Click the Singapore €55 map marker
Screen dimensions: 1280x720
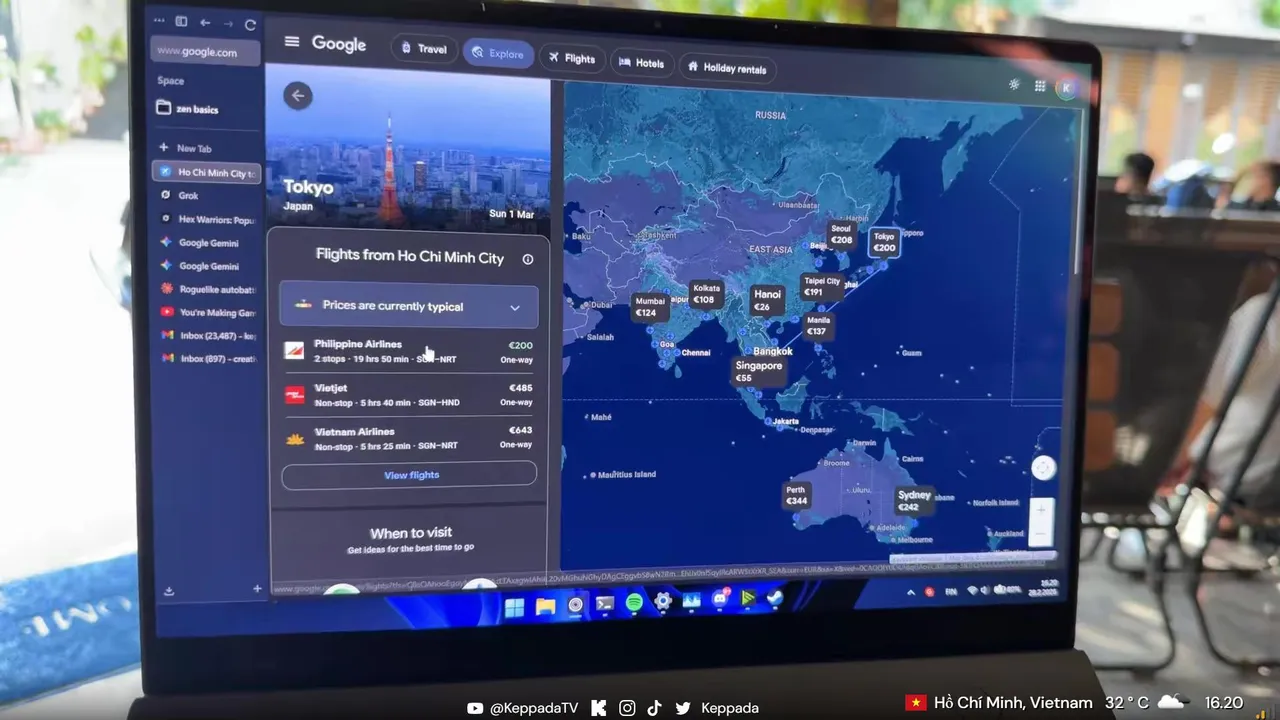[x=759, y=371]
